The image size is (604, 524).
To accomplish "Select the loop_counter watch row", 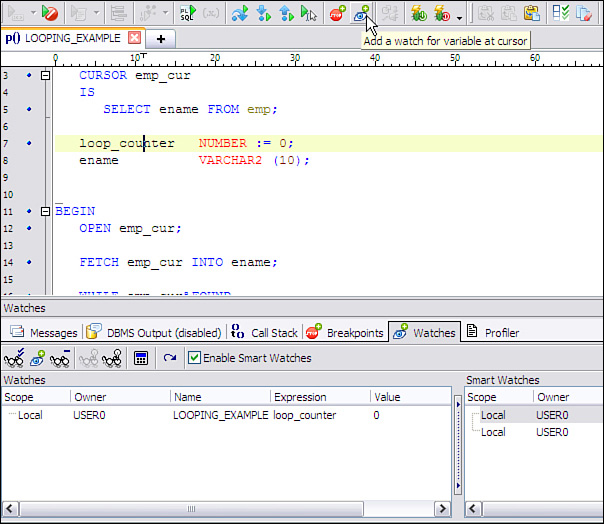I will [x=226, y=415].
